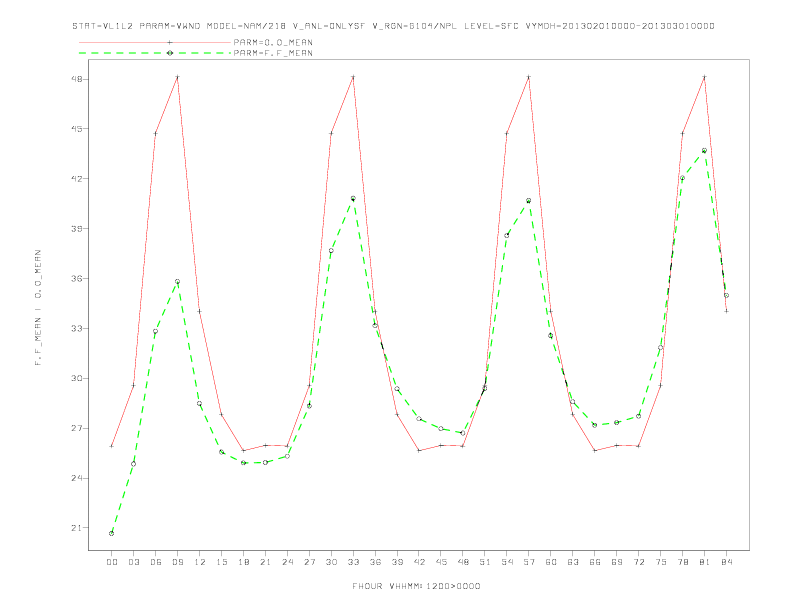Click the chart title starting STAT=VL1L2

(x=393, y=26)
